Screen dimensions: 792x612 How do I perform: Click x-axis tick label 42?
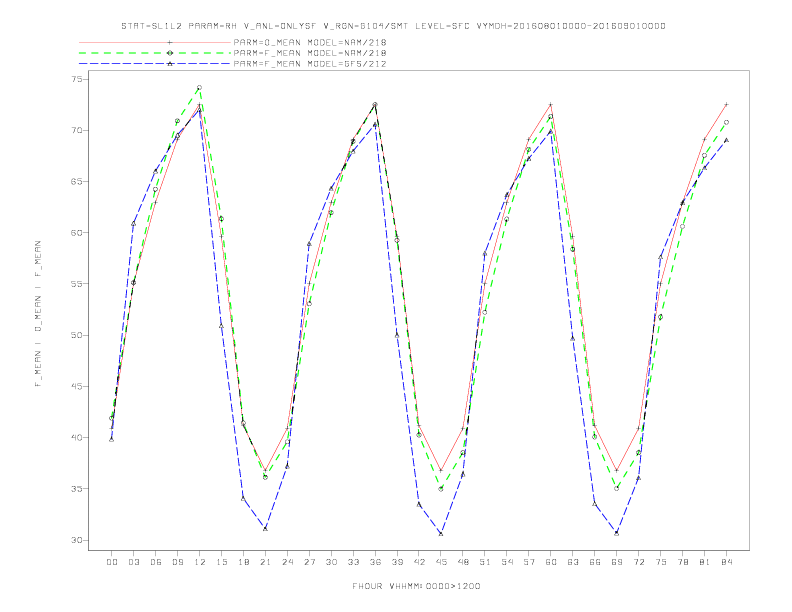pos(419,562)
